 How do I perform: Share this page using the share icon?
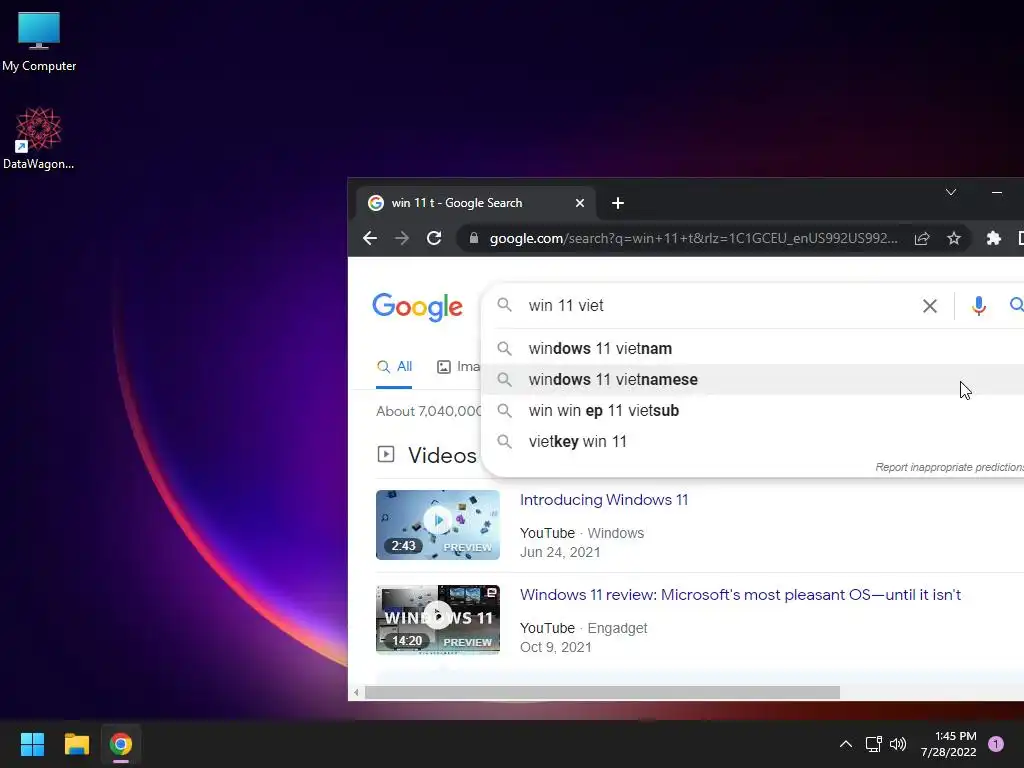(921, 238)
